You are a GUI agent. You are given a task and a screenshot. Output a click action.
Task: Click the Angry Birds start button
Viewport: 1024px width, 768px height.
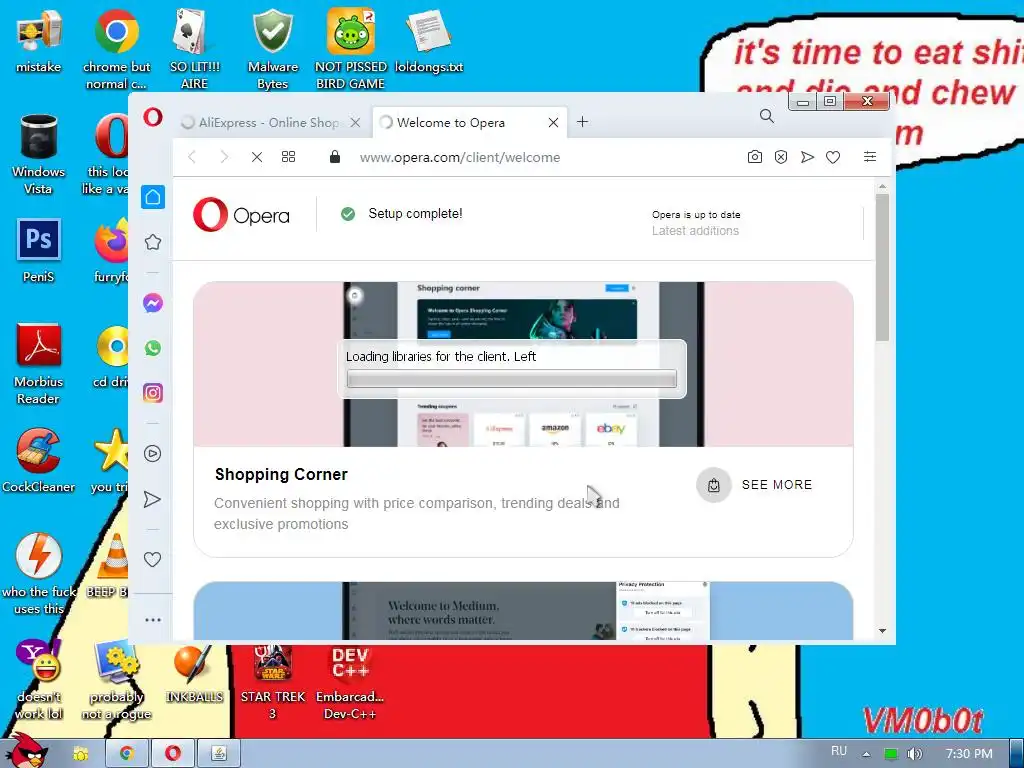pos(26,752)
